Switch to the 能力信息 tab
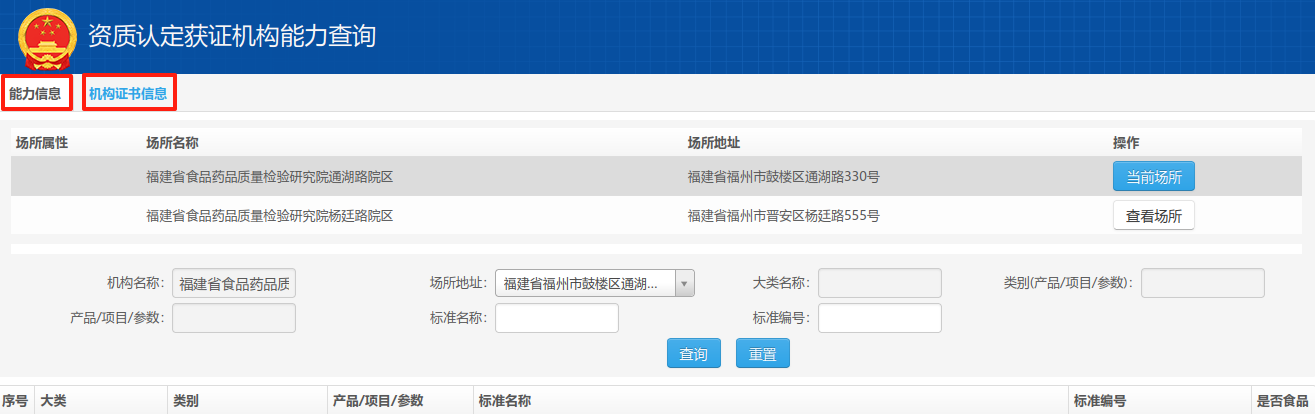 pyautogui.click(x=35, y=94)
